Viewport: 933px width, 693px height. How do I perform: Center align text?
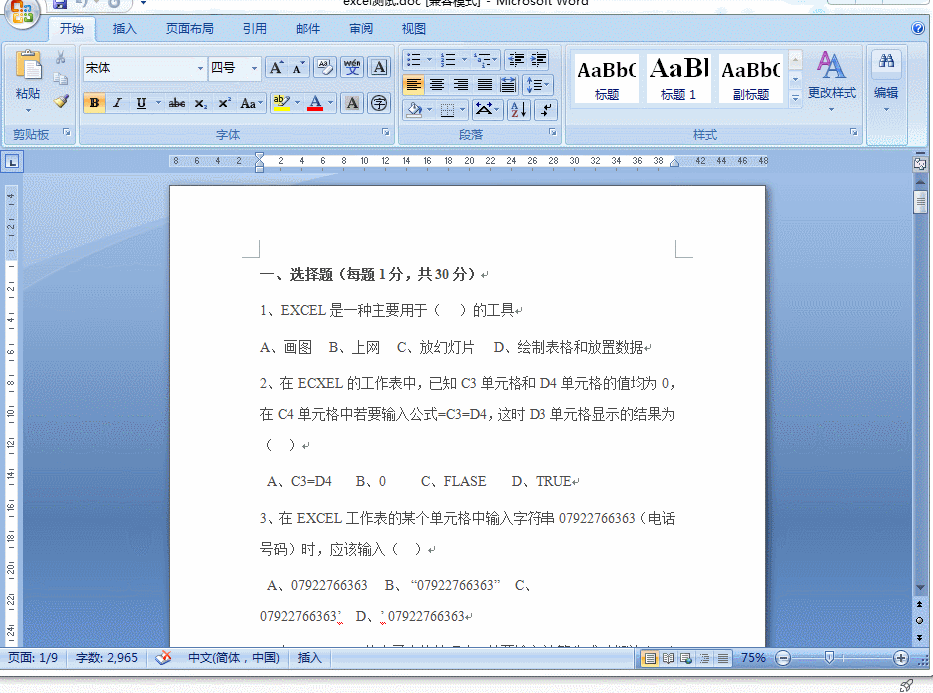[437, 84]
